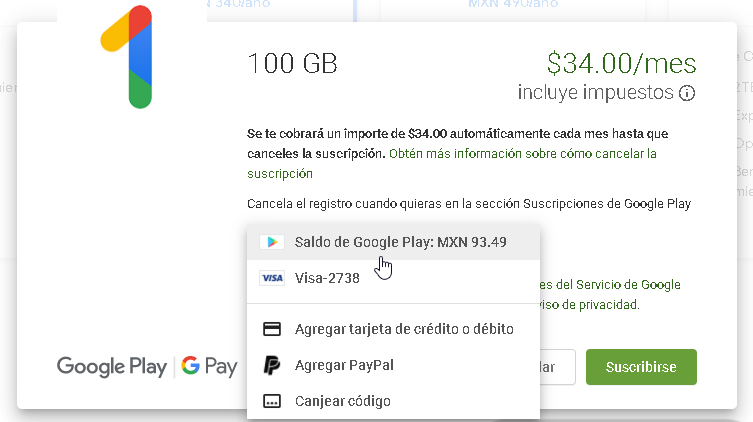Image resolution: width=753 pixels, height=422 pixels.
Task: Choose Visa-2738 as payment method
Action: click(327, 279)
